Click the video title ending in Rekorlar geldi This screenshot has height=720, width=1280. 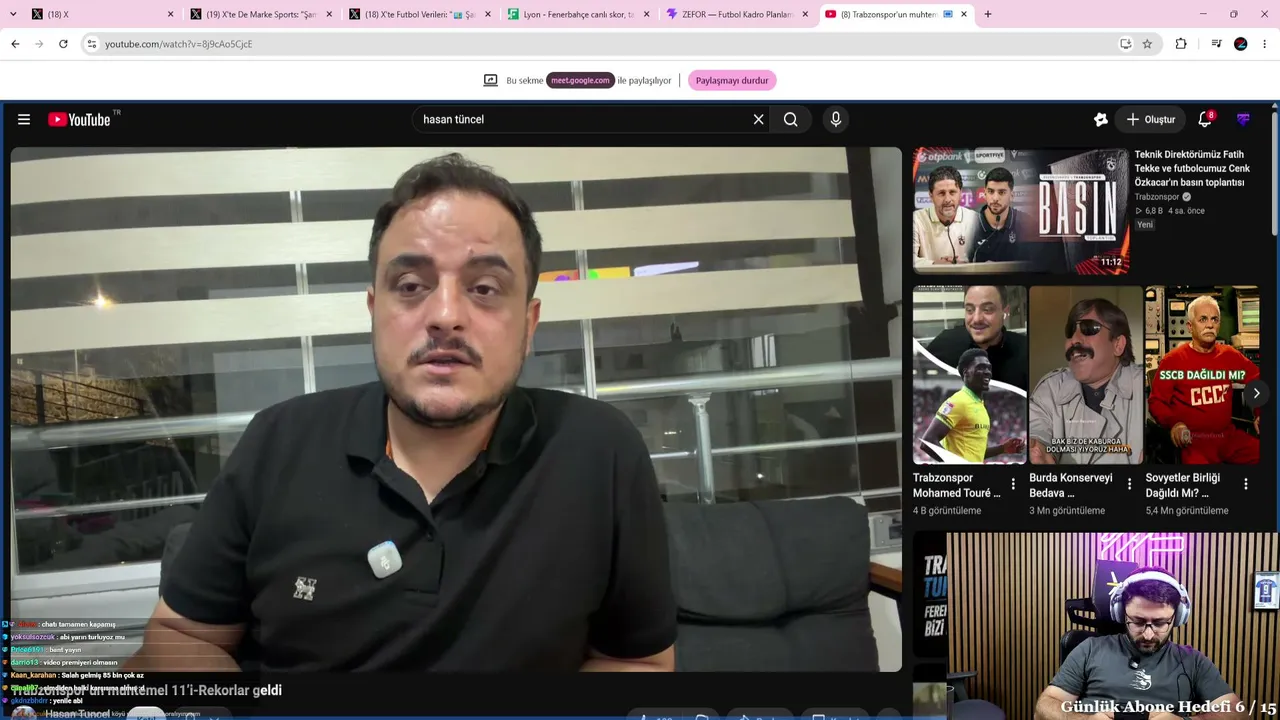coord(148,690)
